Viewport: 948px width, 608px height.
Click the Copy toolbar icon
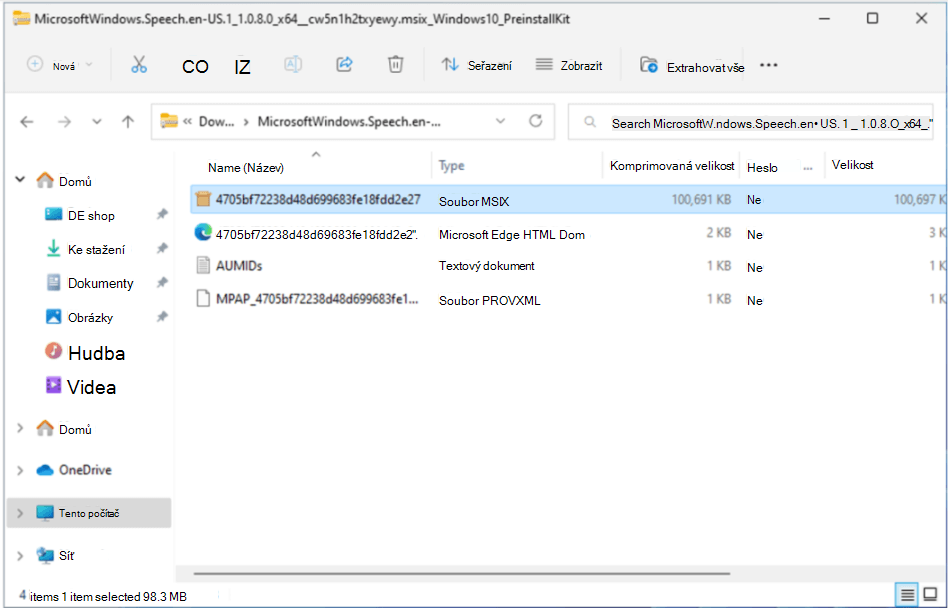click(195, 66)
